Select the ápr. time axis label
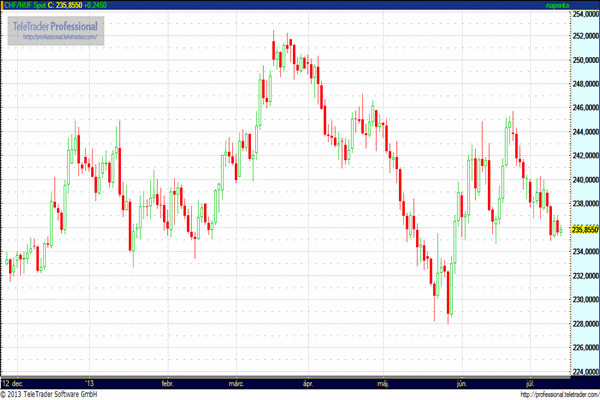 [x=309, y=382]
